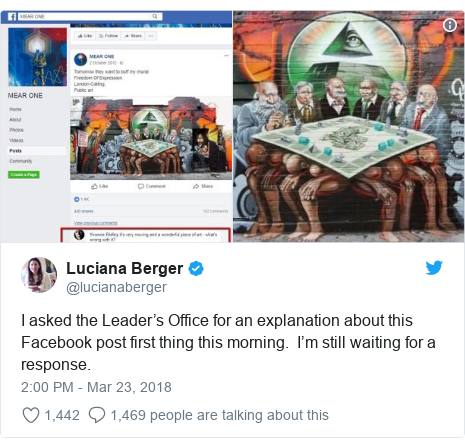This screenshot has height=448, width=465.
Task: Click the 1,442 likes count
Action: (x=62, y=416)
